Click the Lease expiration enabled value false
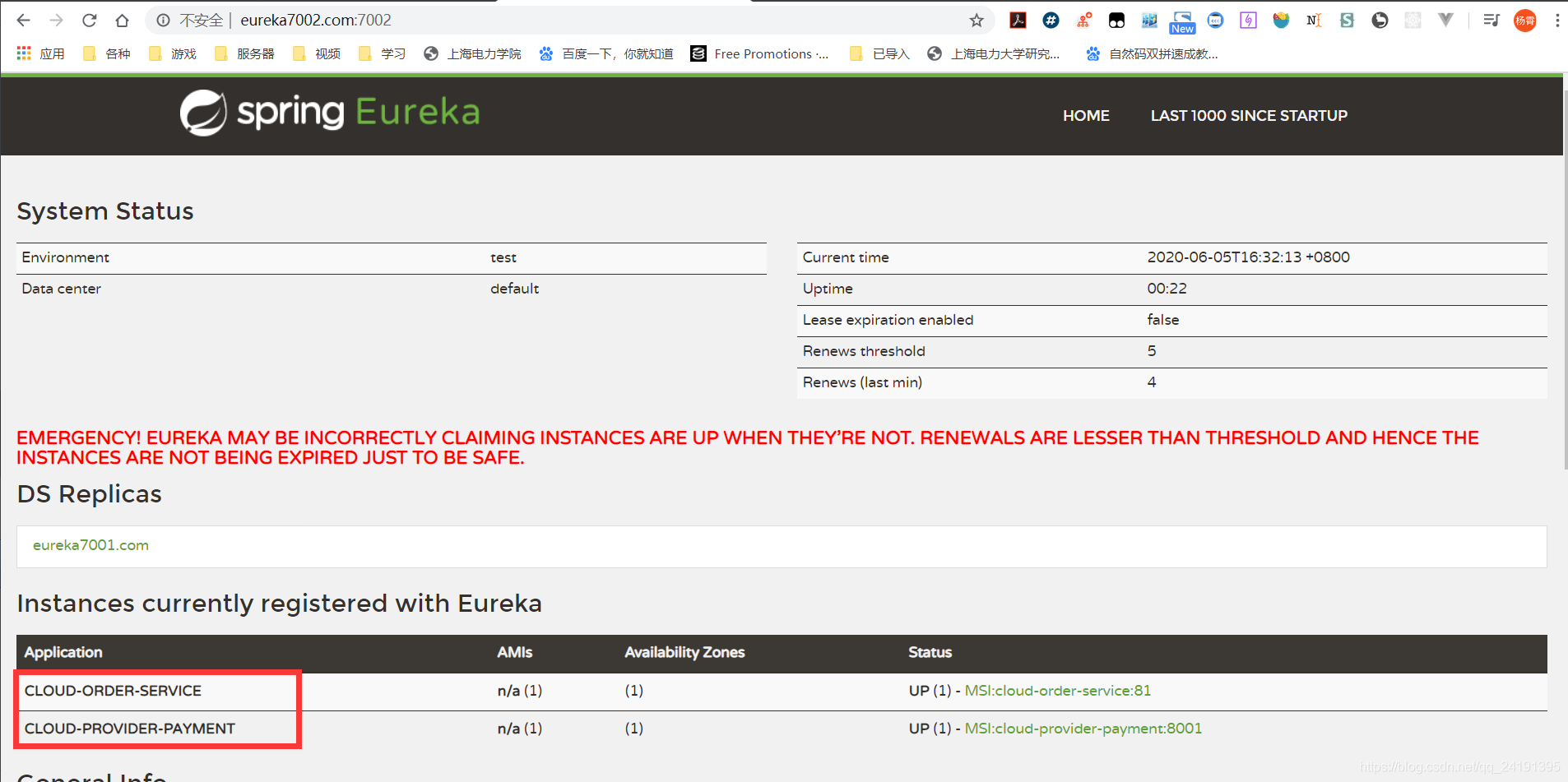 pos(1162,320)
